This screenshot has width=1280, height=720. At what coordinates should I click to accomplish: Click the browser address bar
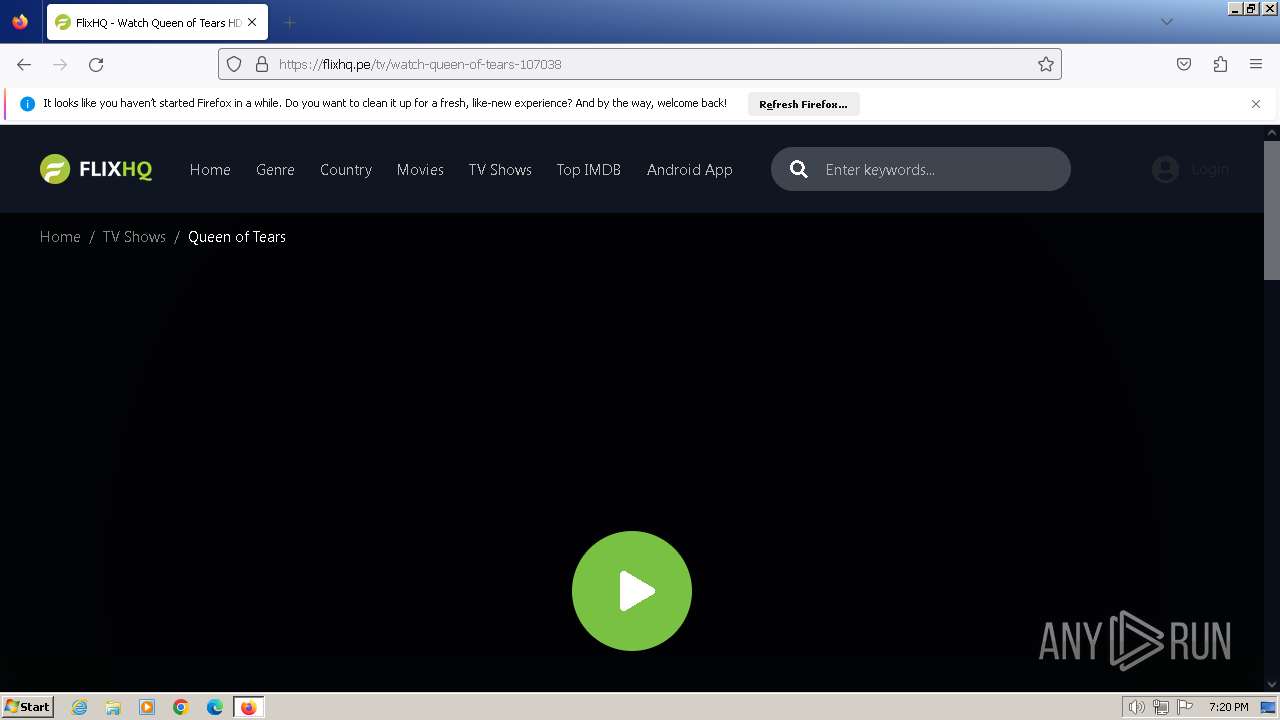[640, 64]
